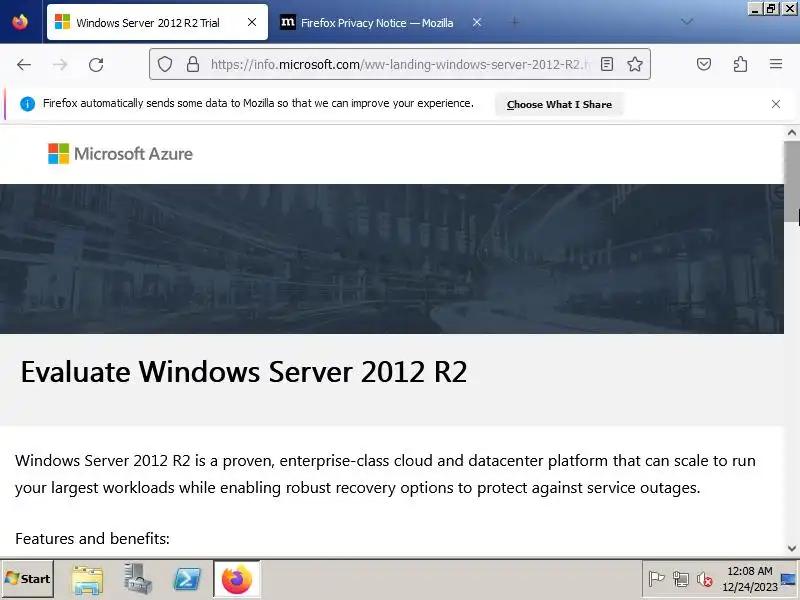
Task: Click into the URL address bar
Action: pyautogui.click(x=399, y=64)
